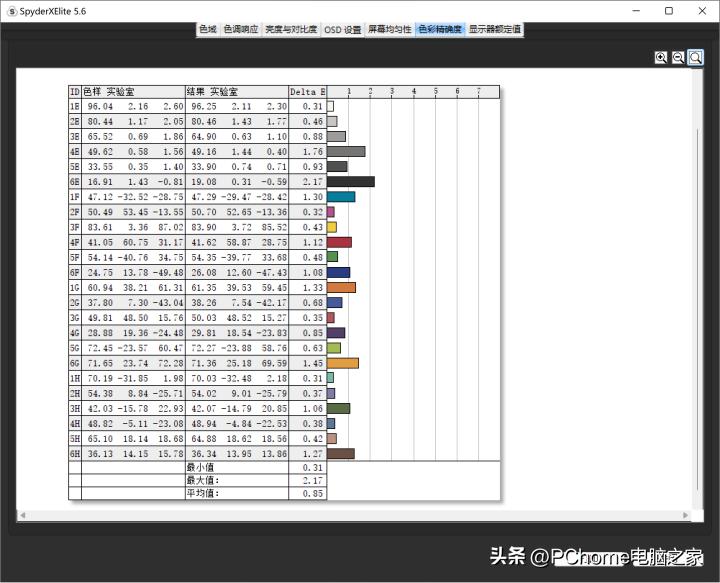
Task: Click sample value 83.61 in row 3F
Action: [100, 227]
